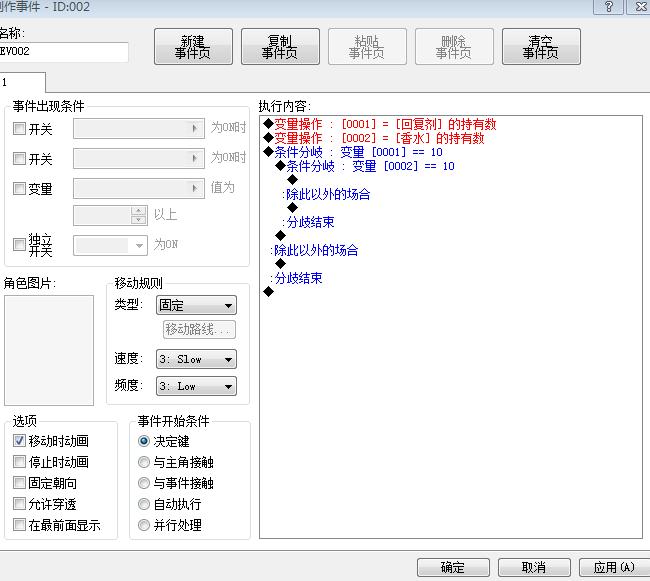
Task: Click the 名称 field containing EV002
Action: (63, 52)
